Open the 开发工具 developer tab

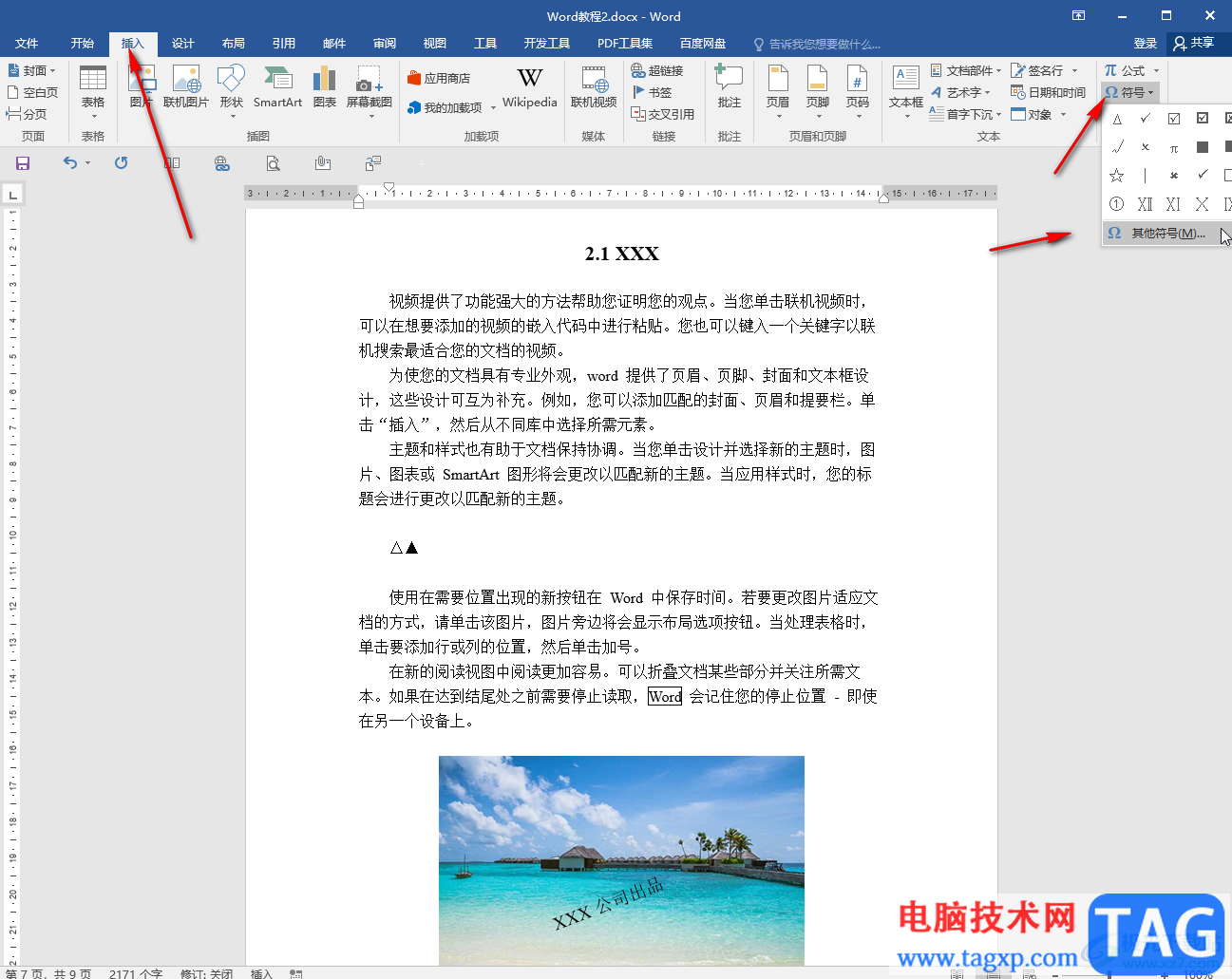coord(546,43)
